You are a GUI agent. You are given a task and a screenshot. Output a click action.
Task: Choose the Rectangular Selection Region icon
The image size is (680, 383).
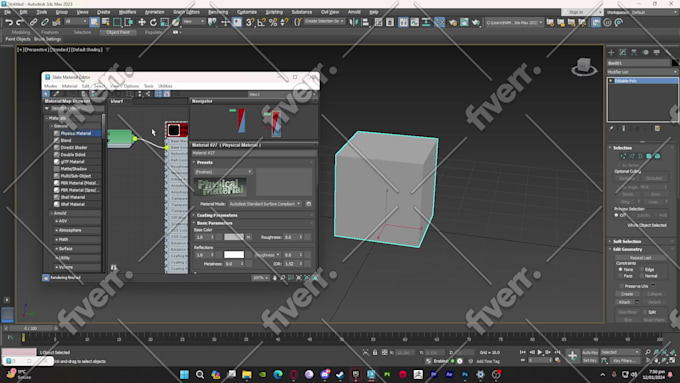[x=117, y=22]
